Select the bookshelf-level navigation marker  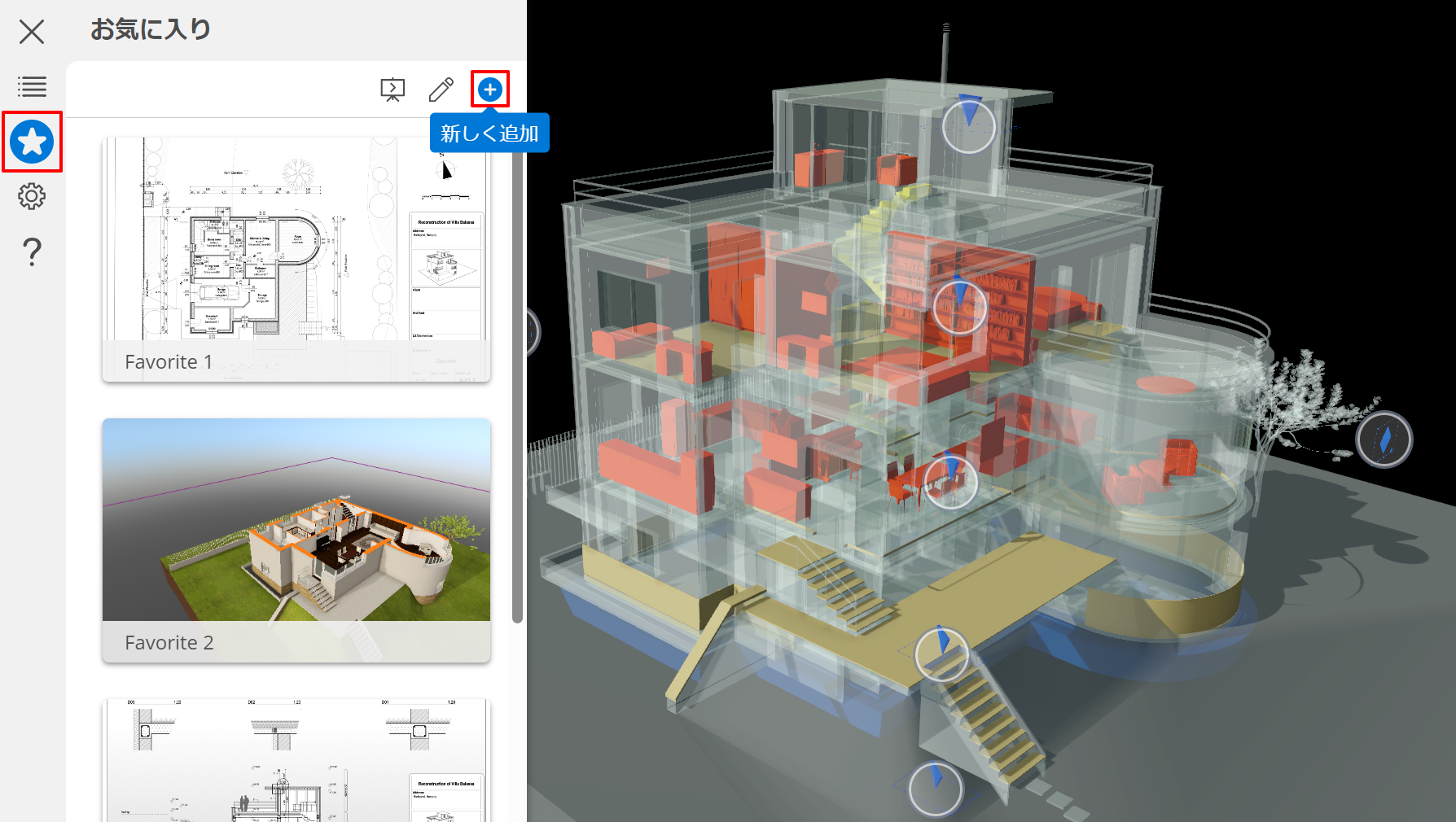(959, 307)
